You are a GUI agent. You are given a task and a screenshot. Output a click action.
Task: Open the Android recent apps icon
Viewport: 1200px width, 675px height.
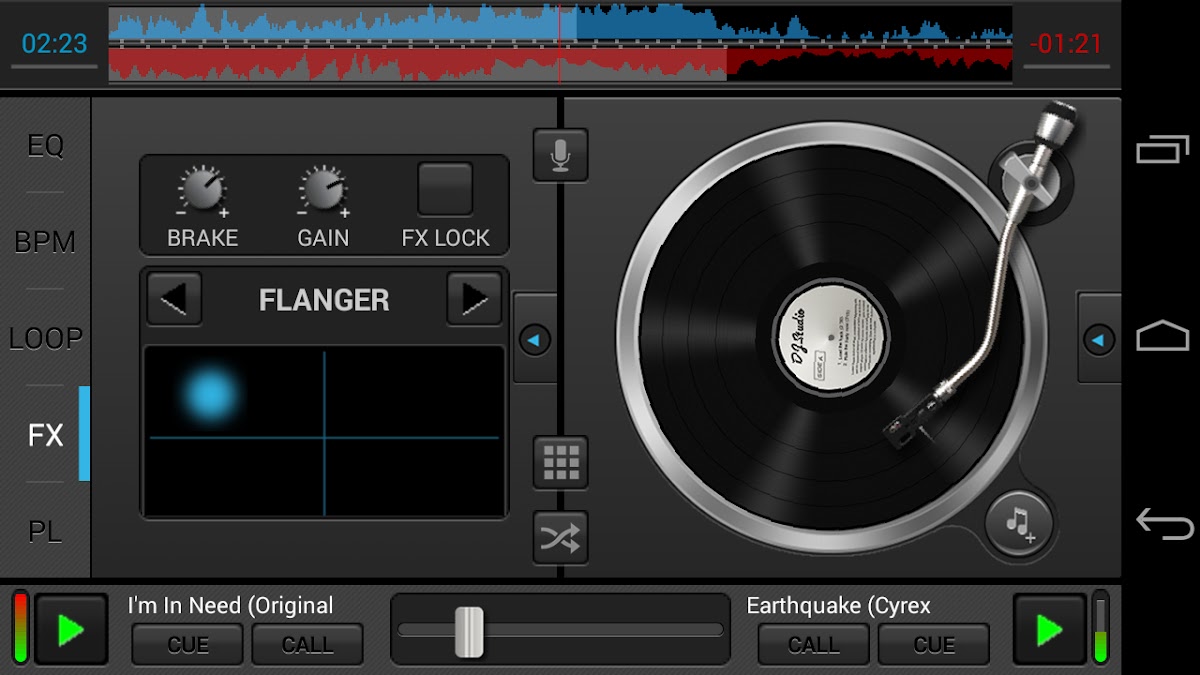(1162, 150)
